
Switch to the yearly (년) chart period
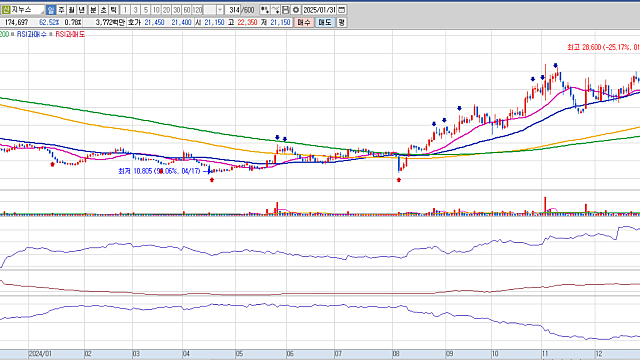(x=81, y=10)
